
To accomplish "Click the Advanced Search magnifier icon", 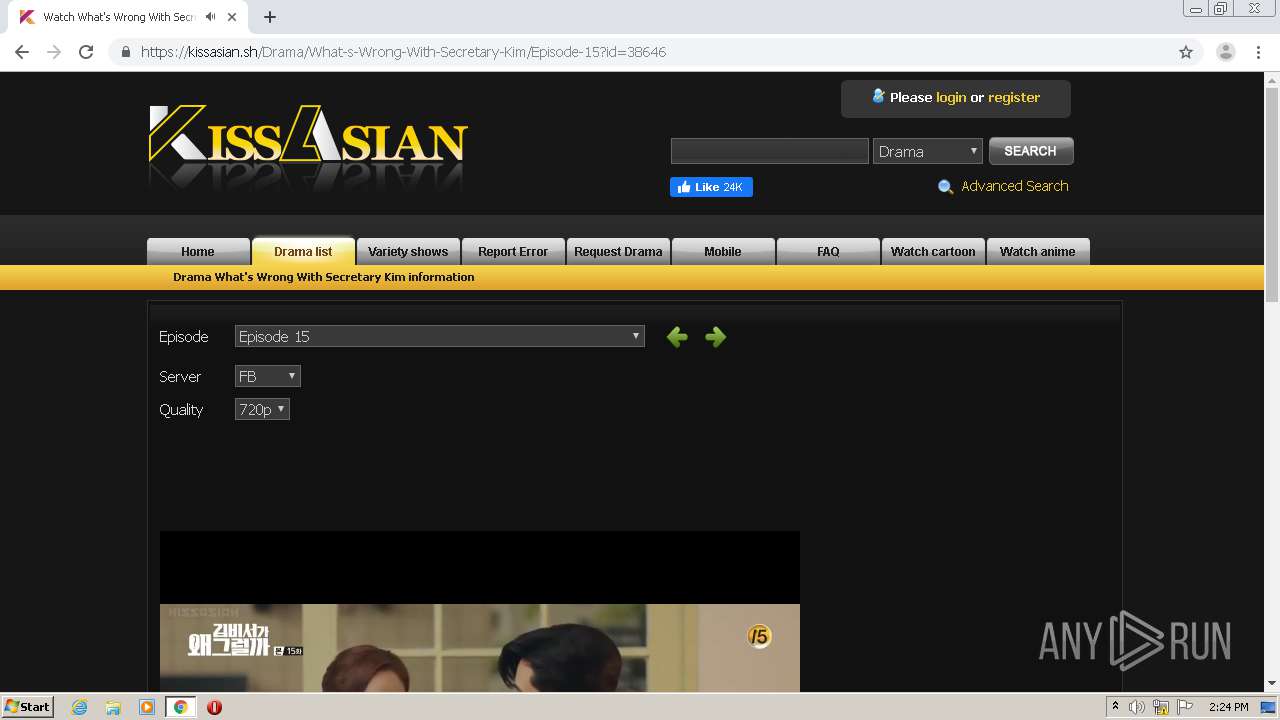I will pos(945,187).
